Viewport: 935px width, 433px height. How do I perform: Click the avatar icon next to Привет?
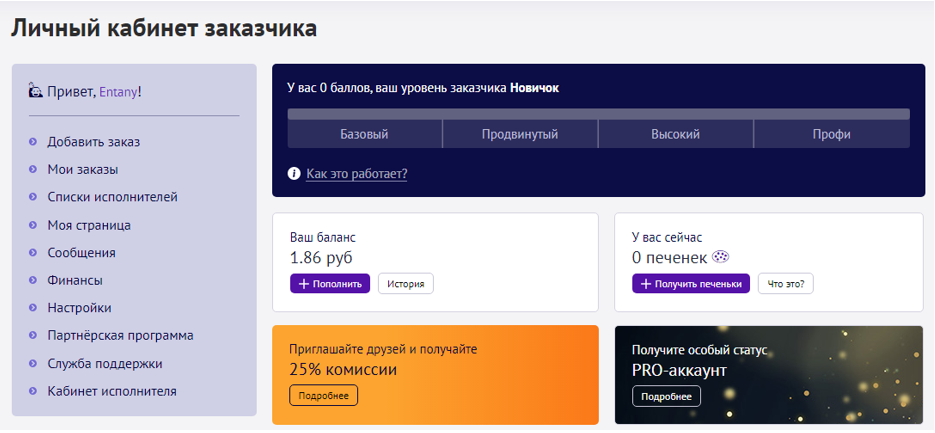click(35, 91)
